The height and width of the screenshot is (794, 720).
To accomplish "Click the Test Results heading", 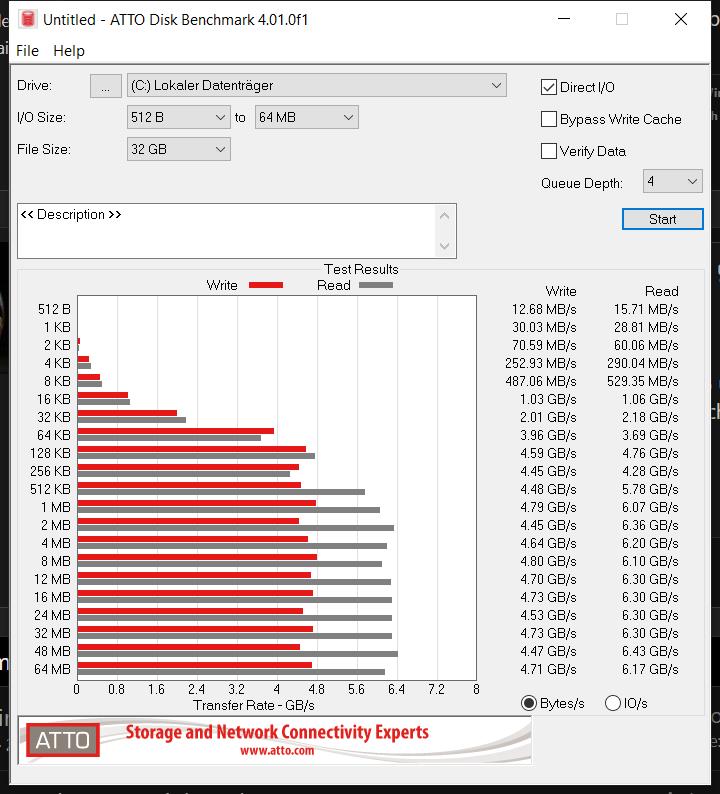I will point(361,269).
